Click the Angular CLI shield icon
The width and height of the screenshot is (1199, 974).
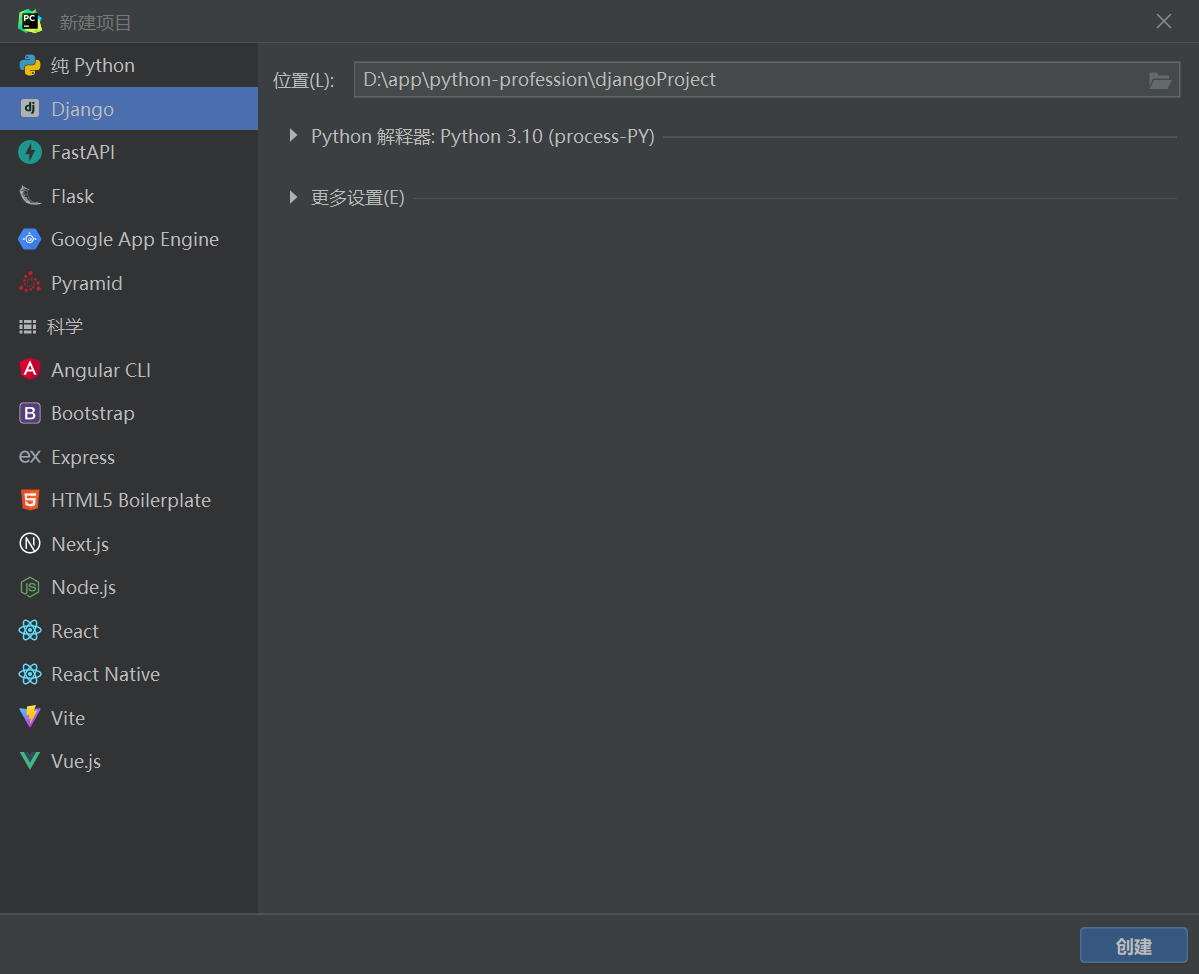pos(30,370)
